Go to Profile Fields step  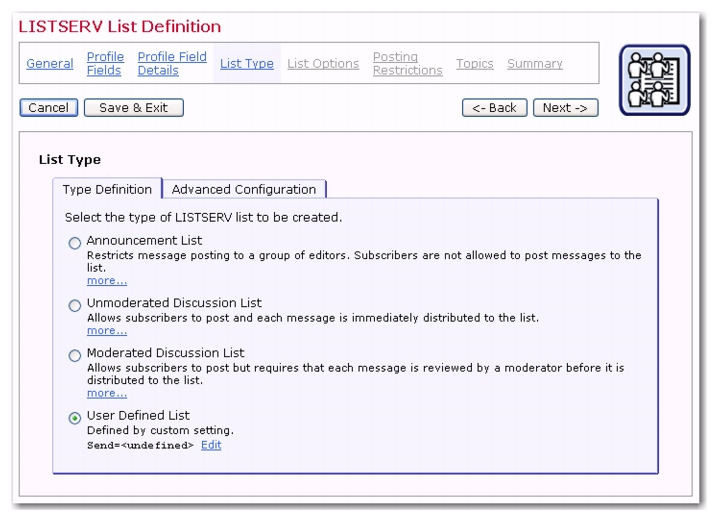tap(105, 64)
